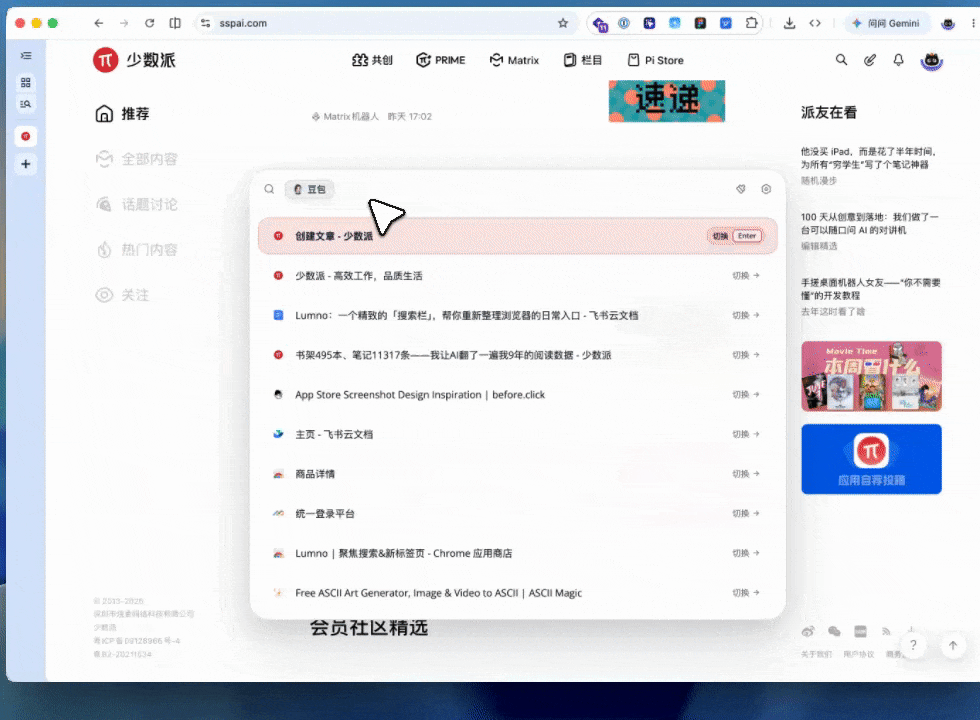Select the Lumno 飞书云文档 result
Image resolution: width=980 pixels, height=720 pixels.
[518, 315]
